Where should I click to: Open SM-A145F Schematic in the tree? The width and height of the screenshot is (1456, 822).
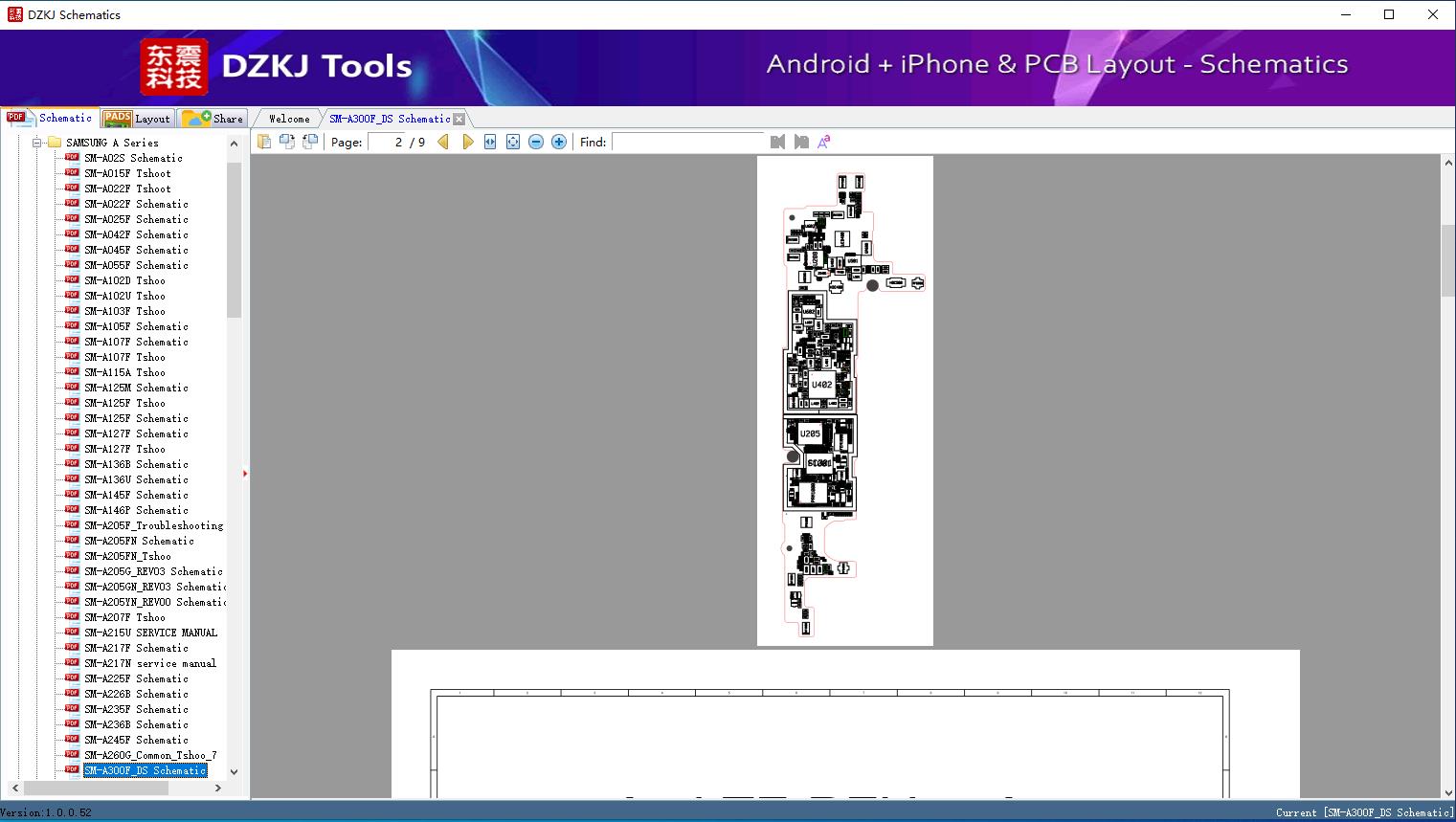pyautogui.click(x=136, y=495)
